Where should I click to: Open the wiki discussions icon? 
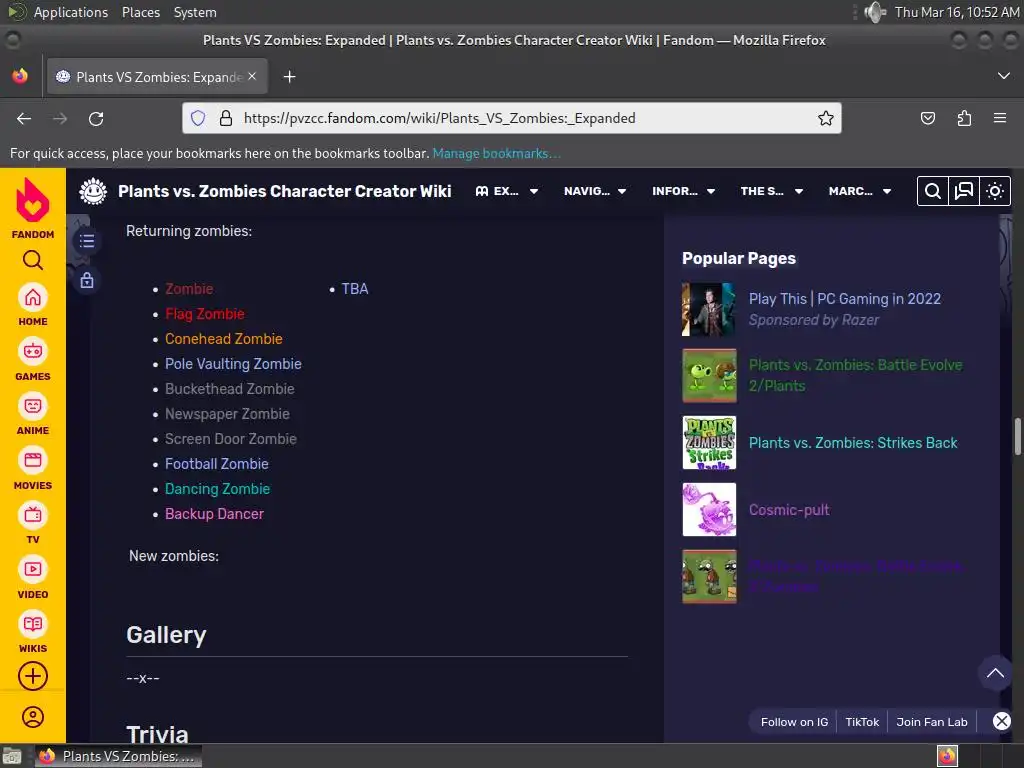coord(964,191)
